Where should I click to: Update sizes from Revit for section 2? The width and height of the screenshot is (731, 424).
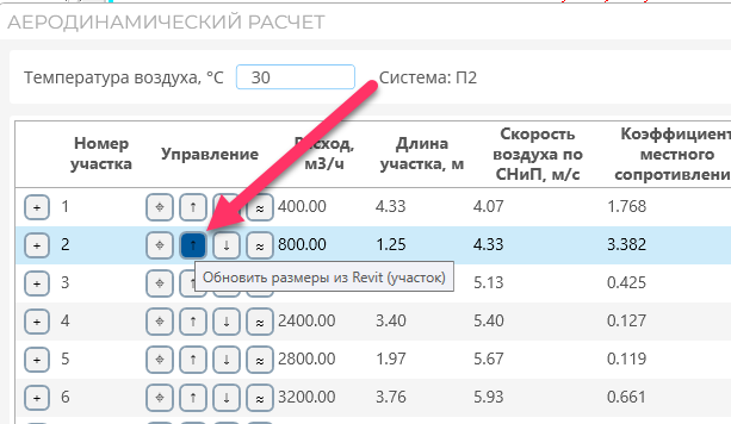pos(193,245)
